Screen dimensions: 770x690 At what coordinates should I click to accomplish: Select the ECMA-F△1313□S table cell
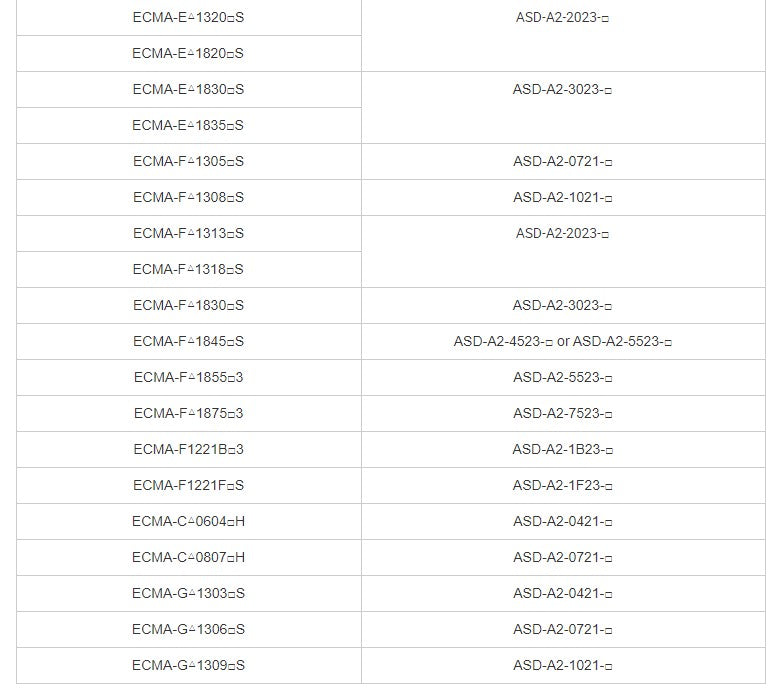pyautogui.click(x=188, y=234)
